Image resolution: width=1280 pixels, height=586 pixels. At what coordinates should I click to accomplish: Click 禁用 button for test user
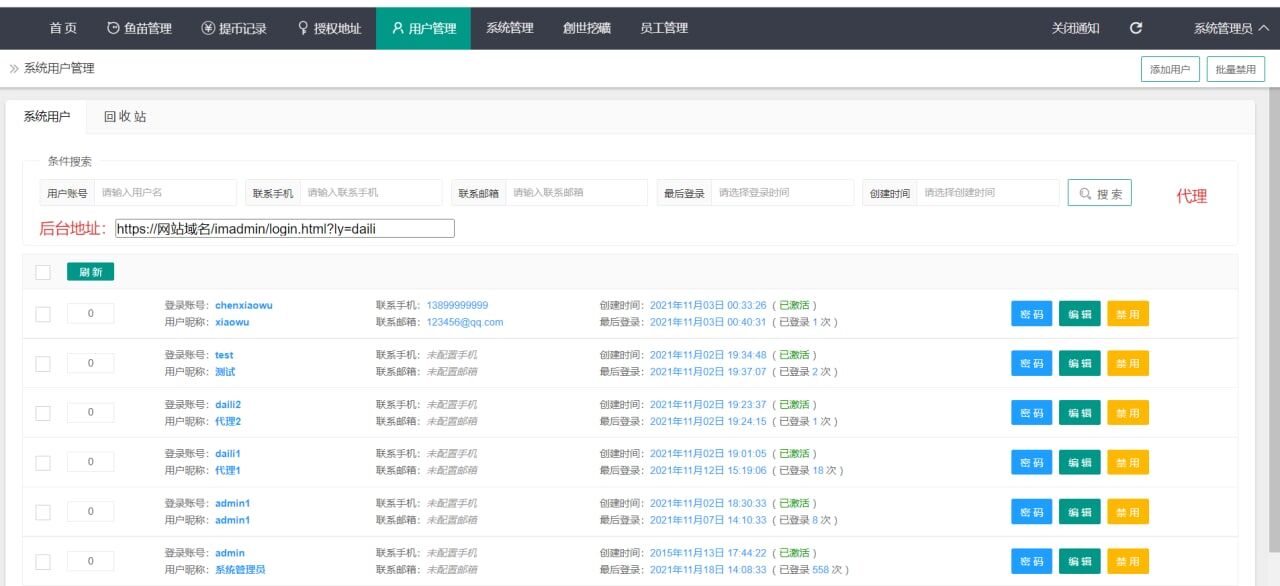[1128, 363]
